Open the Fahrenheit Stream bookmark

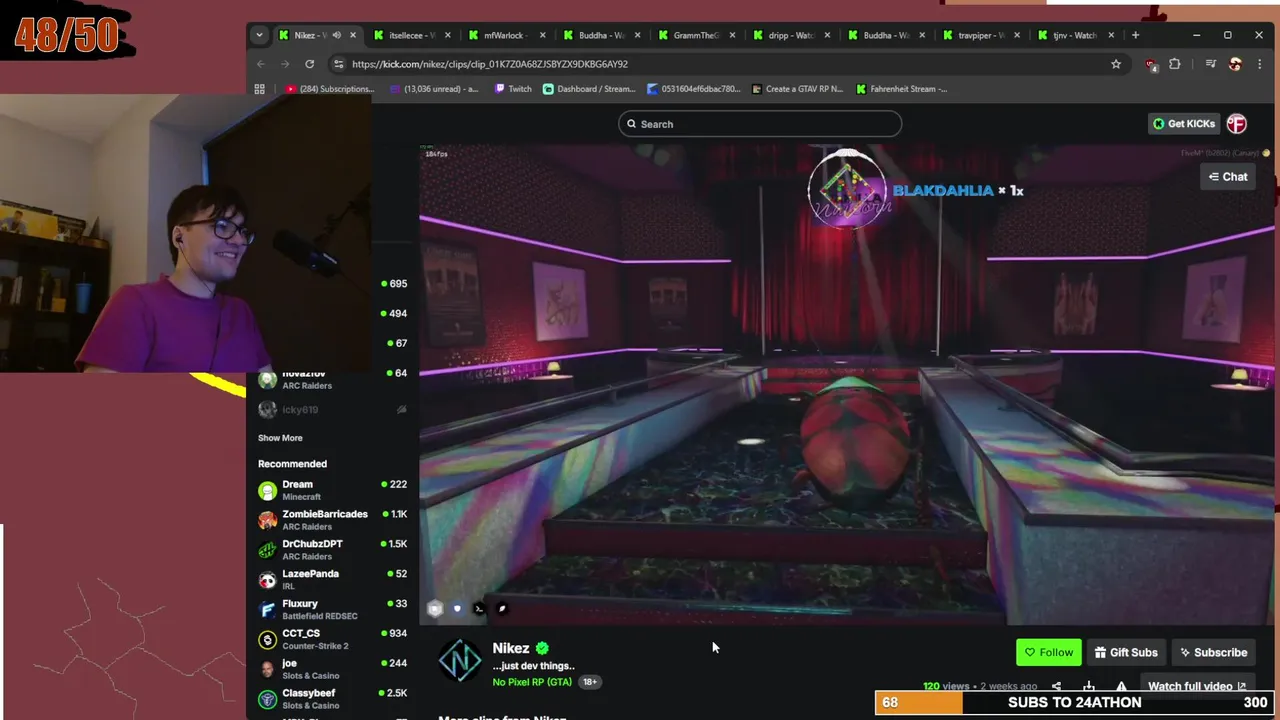pyautogui.click(x=902, y=89)
